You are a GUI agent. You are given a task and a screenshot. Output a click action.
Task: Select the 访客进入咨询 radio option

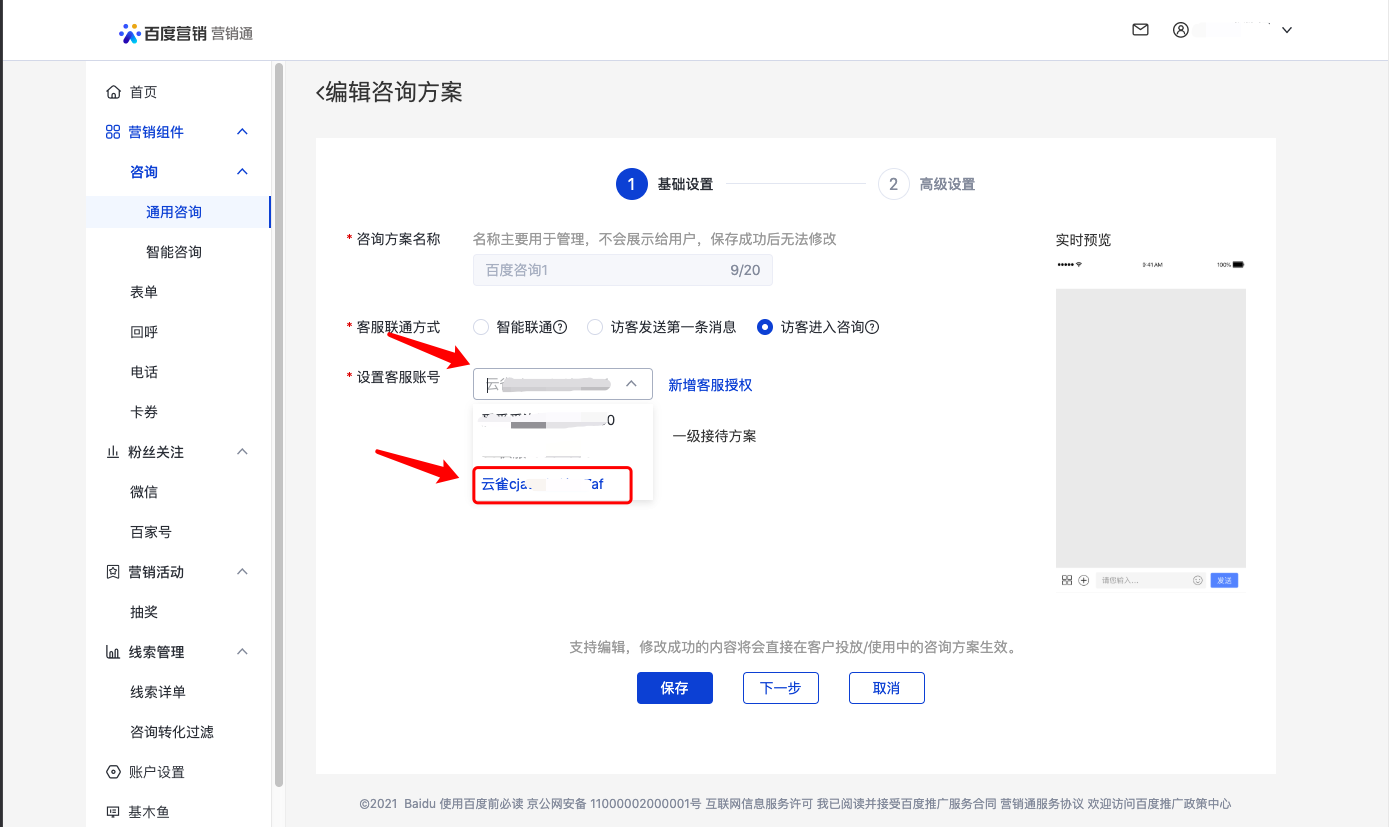[x=763, y=326]
